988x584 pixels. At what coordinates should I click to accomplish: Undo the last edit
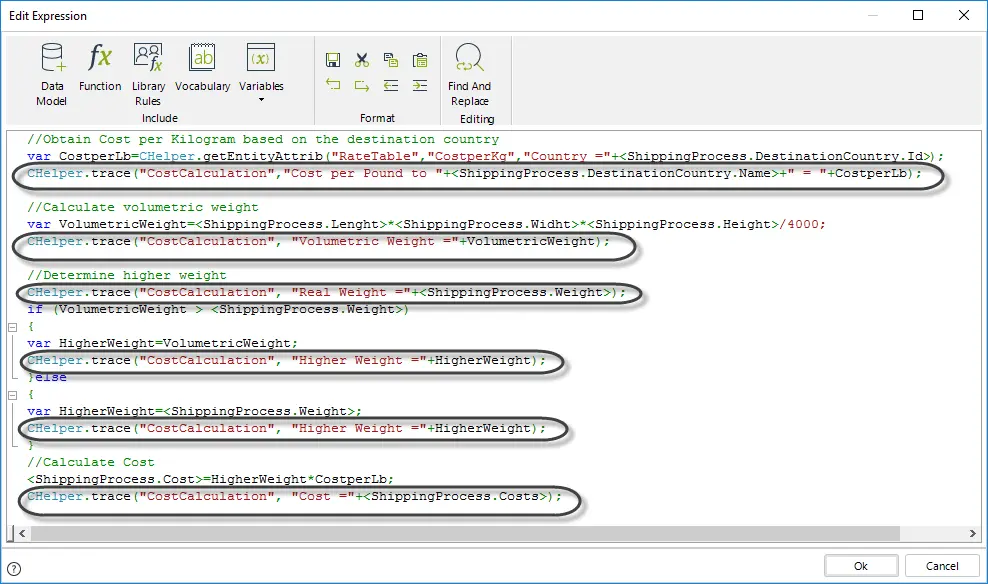point(333,85)
